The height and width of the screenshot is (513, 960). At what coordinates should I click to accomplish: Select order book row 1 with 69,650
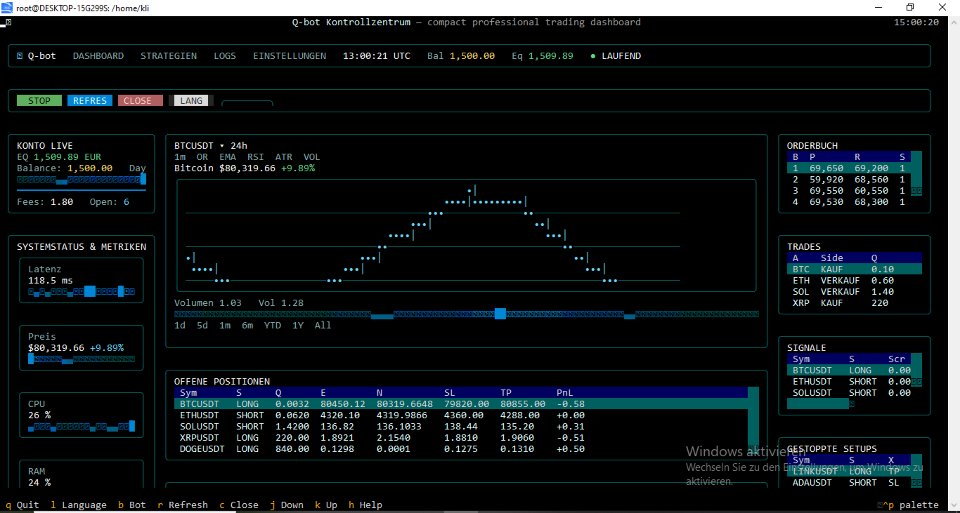(849, 168)
